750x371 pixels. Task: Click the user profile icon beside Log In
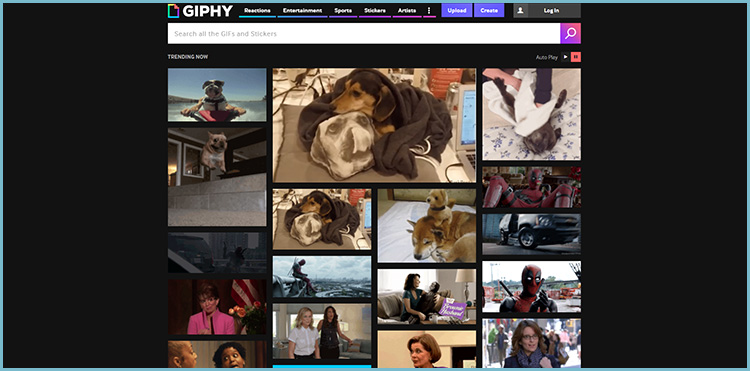[520, 11]
